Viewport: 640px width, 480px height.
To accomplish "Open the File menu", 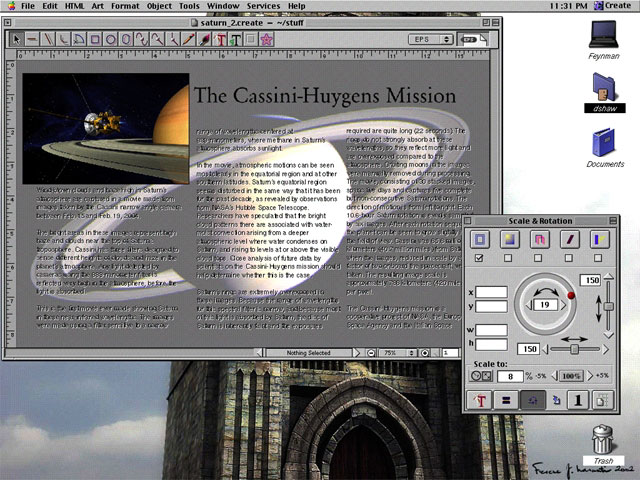I will pyautogui.click(x=28, y=6).
